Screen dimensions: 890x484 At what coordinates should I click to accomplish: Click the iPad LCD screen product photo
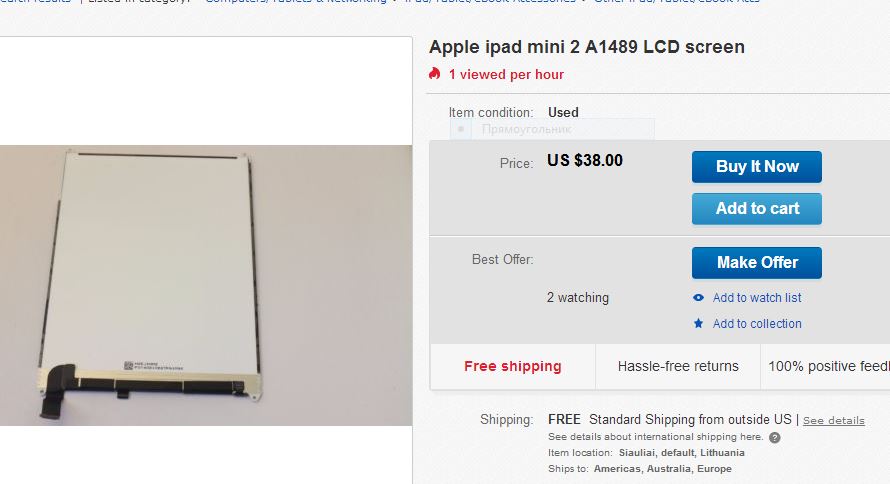(205, 285)
